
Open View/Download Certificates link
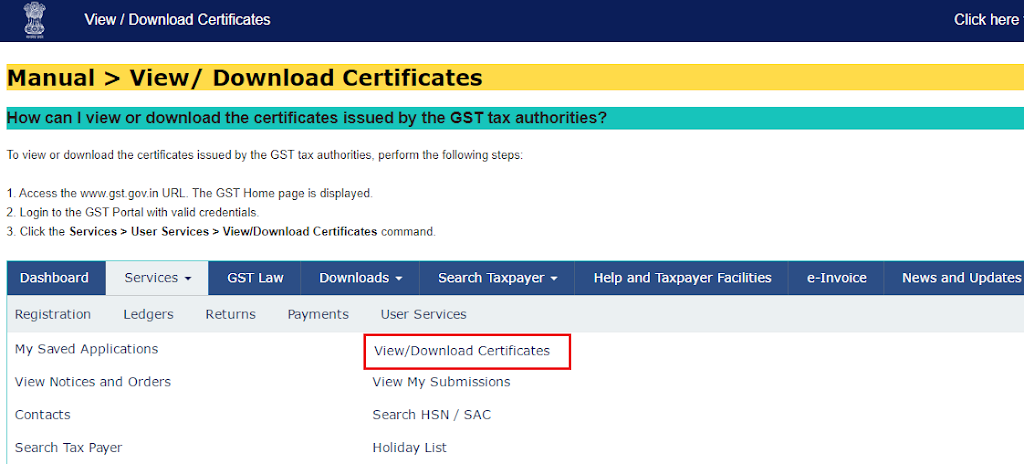462,351
